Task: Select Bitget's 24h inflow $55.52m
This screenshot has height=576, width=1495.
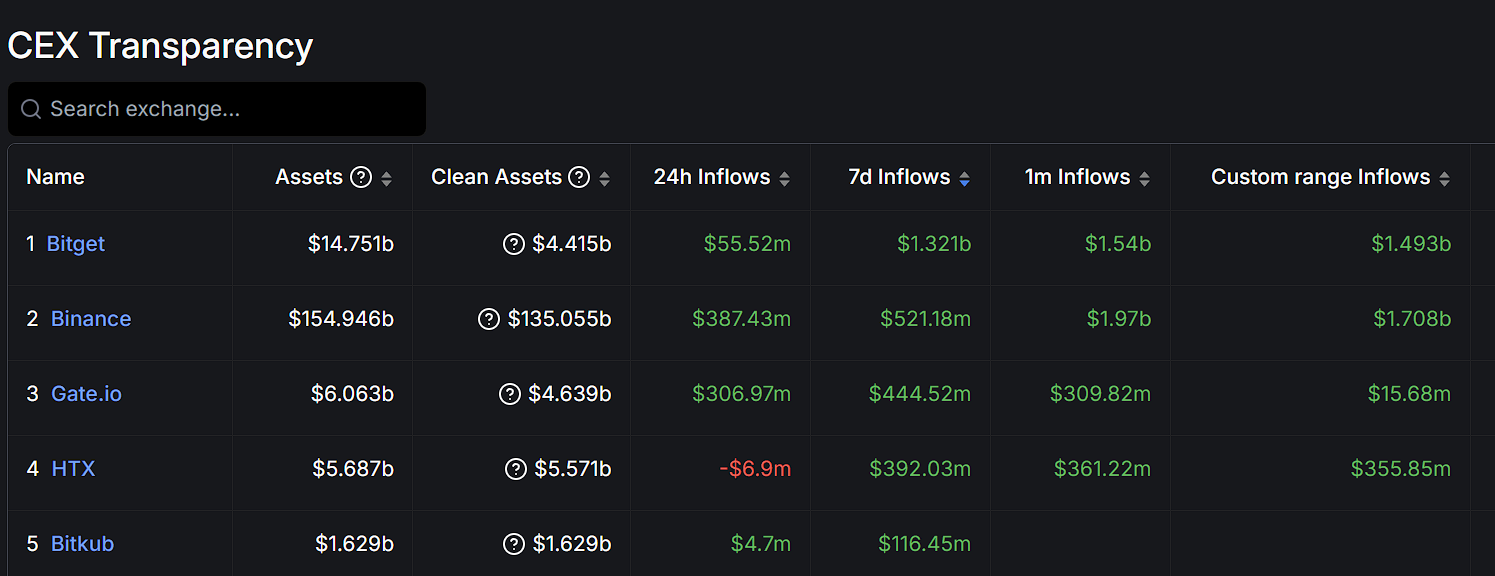Action: (x=747, y=244)
